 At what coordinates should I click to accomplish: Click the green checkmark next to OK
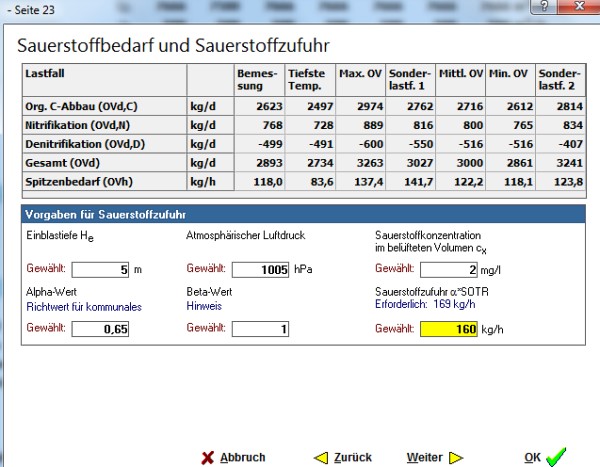557,457
